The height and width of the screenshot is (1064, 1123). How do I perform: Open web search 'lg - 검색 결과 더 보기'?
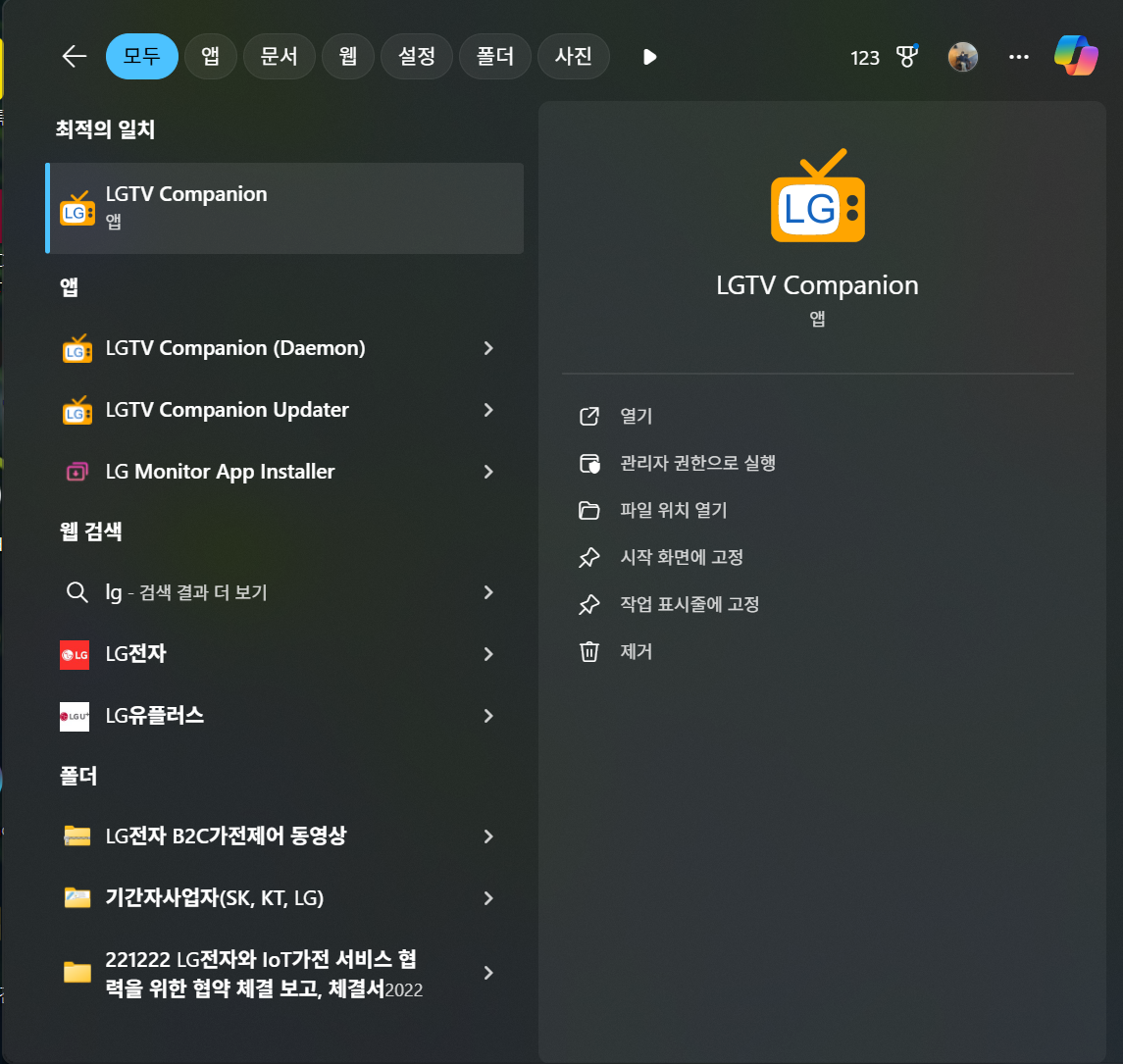point(284,592)
